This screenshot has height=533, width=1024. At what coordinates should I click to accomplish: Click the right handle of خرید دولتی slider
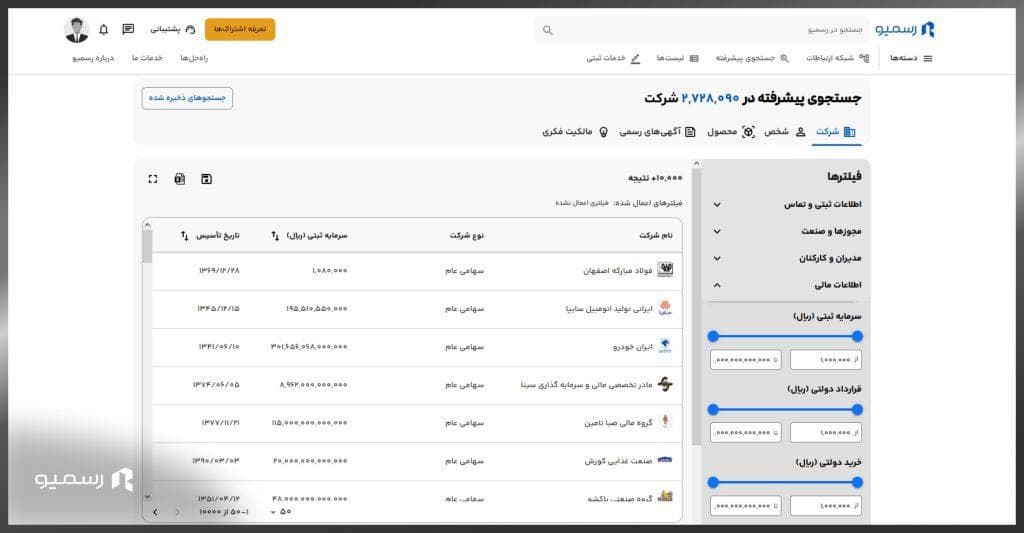pyautogui.click(x=857, y=483)
